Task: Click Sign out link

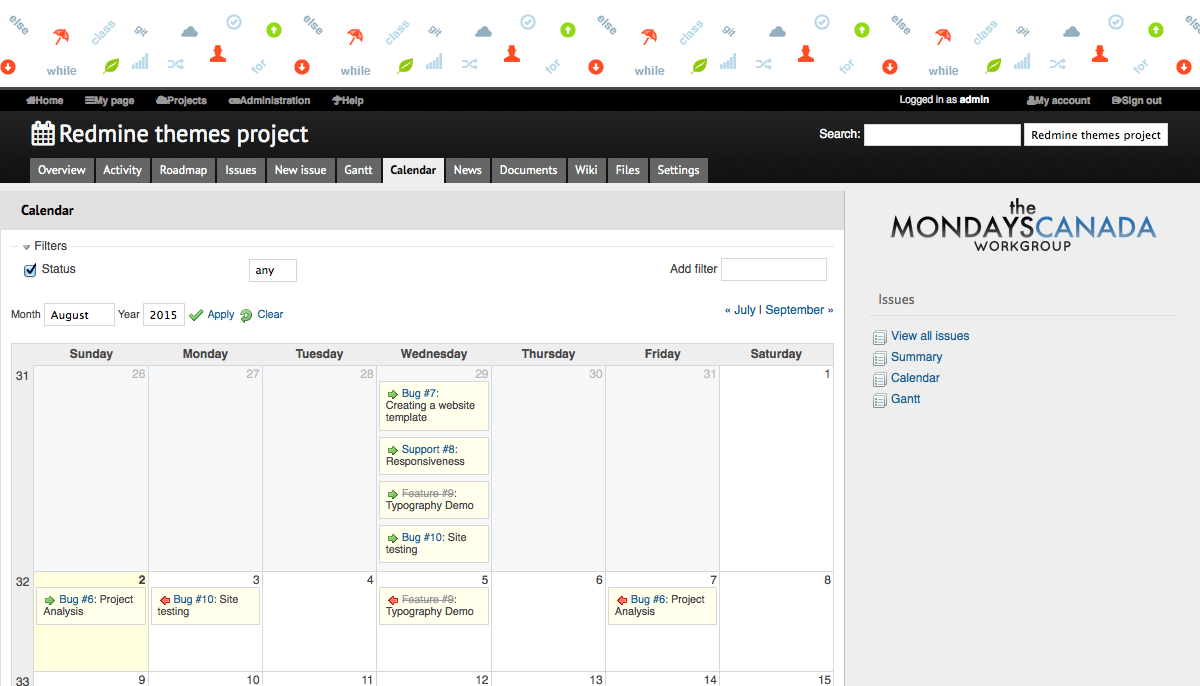Action: pyautogui.click(x=1137, y=100)
